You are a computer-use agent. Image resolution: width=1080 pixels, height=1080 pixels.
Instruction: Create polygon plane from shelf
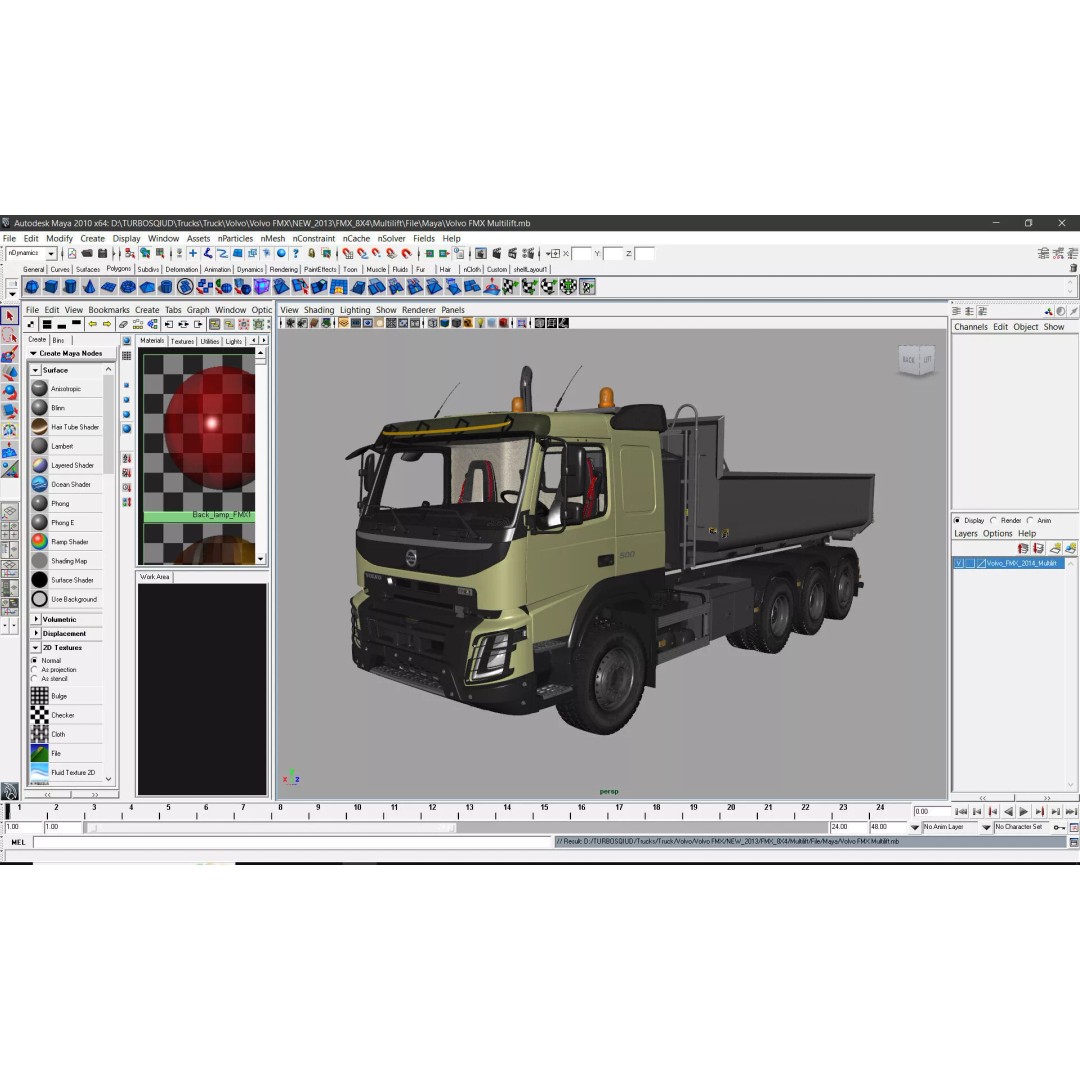click(x=109, y=287)
